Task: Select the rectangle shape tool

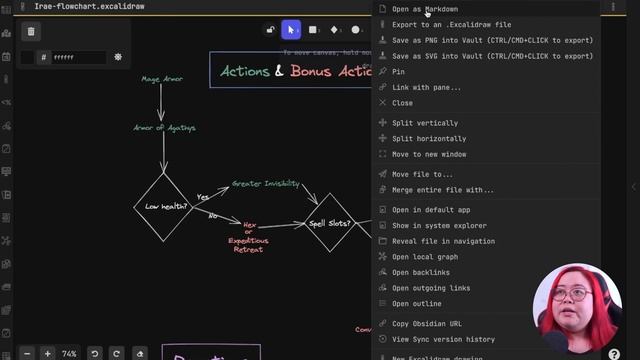Action: (x=313, y=30)
